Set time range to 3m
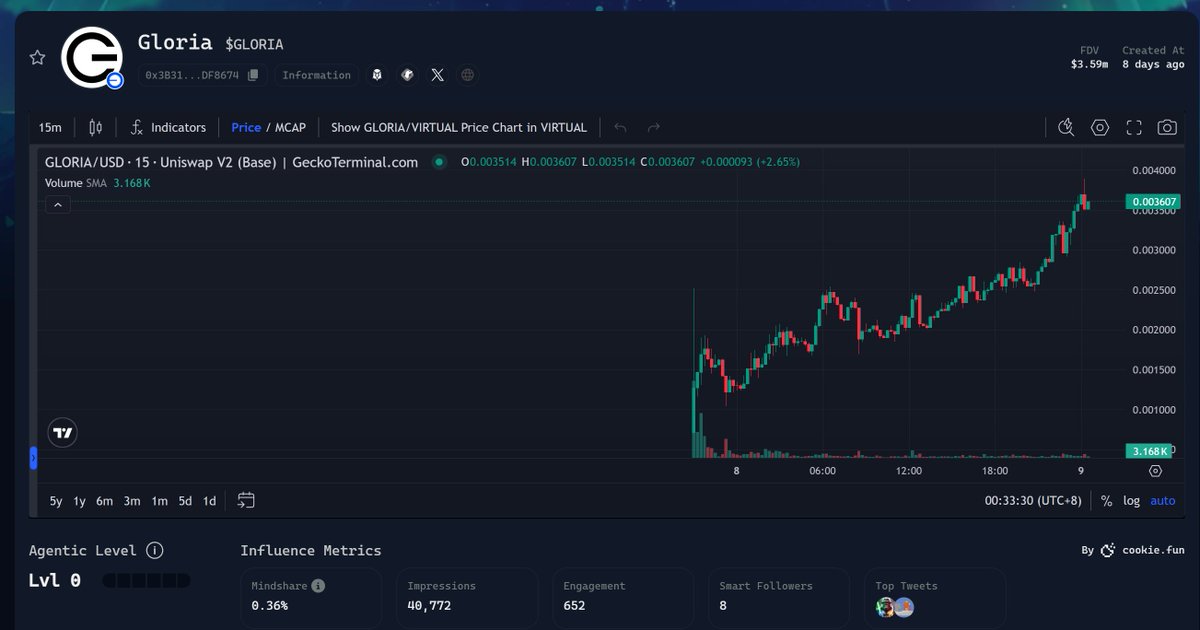This screenshot has height=630, width=1200. click(132, 501)
